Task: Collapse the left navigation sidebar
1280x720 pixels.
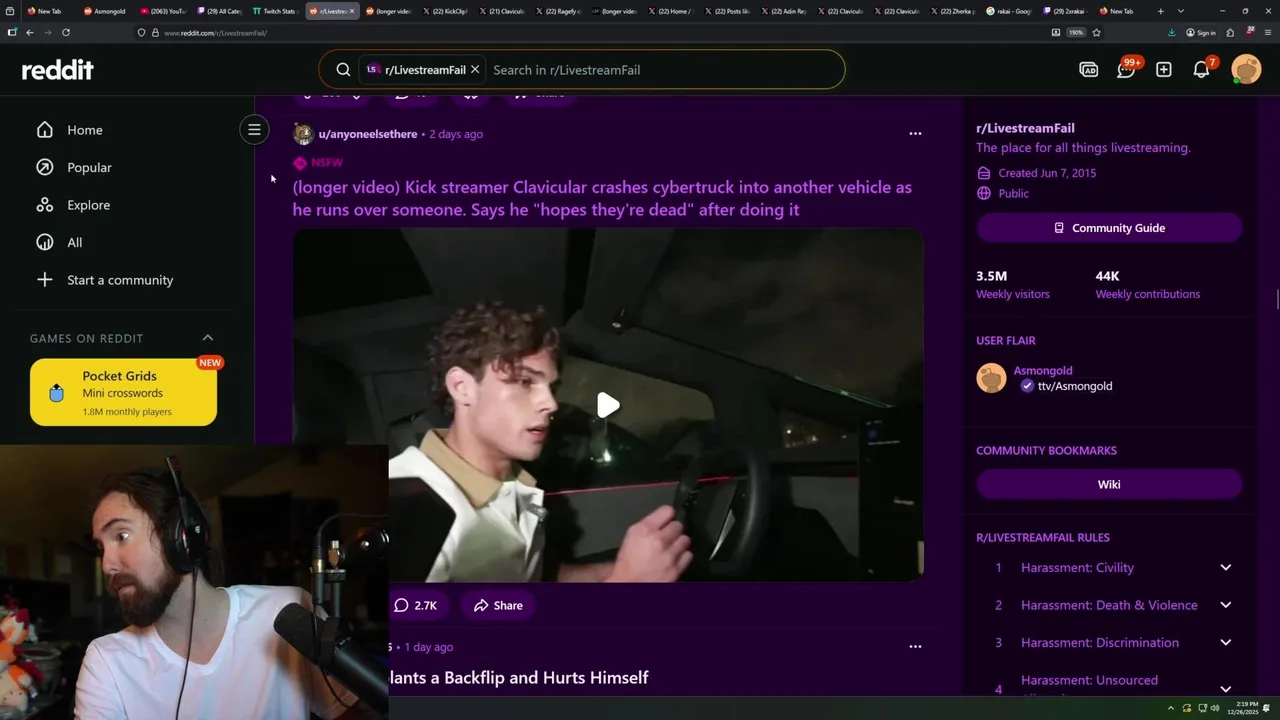Action: click(x=254, y=129)
